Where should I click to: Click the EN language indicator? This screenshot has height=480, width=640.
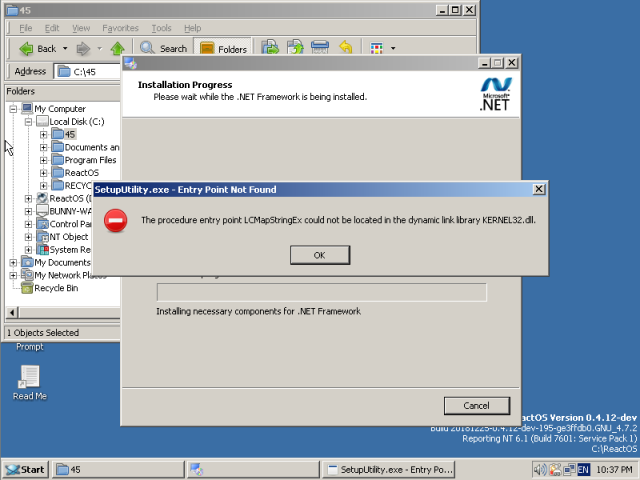(584, 470)
